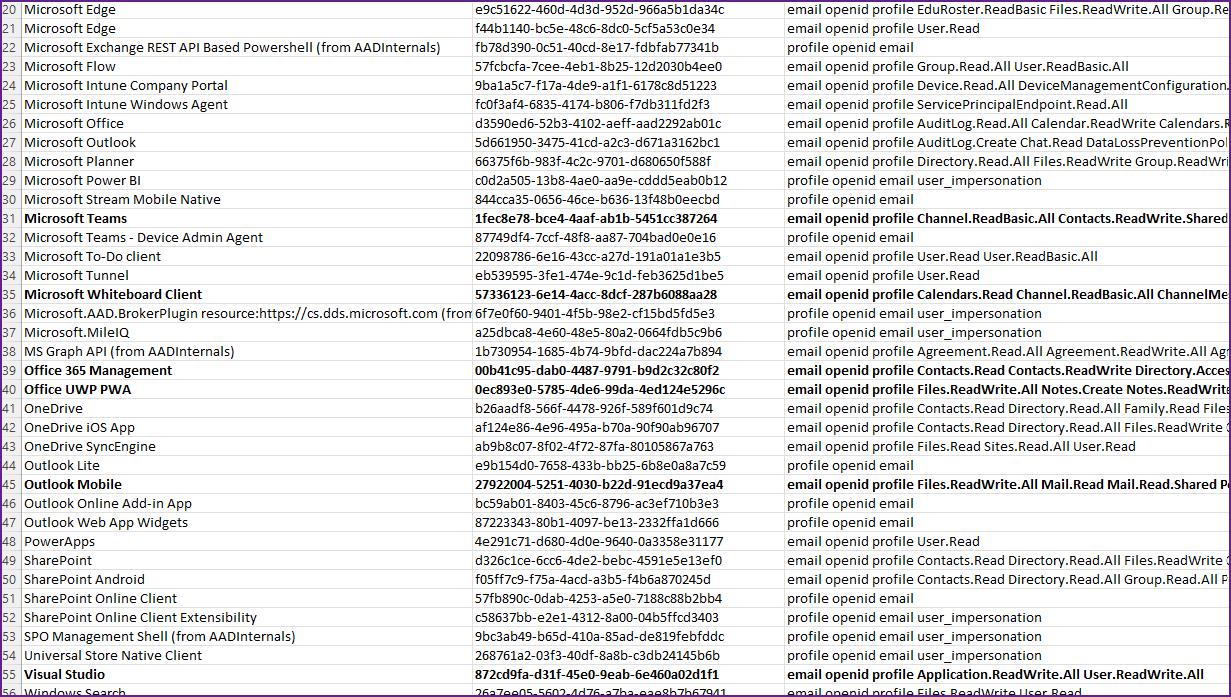Select the Outlook Online Add-in App cell
The width and height of the screenshot is (1231, 697).
point(247,504)
